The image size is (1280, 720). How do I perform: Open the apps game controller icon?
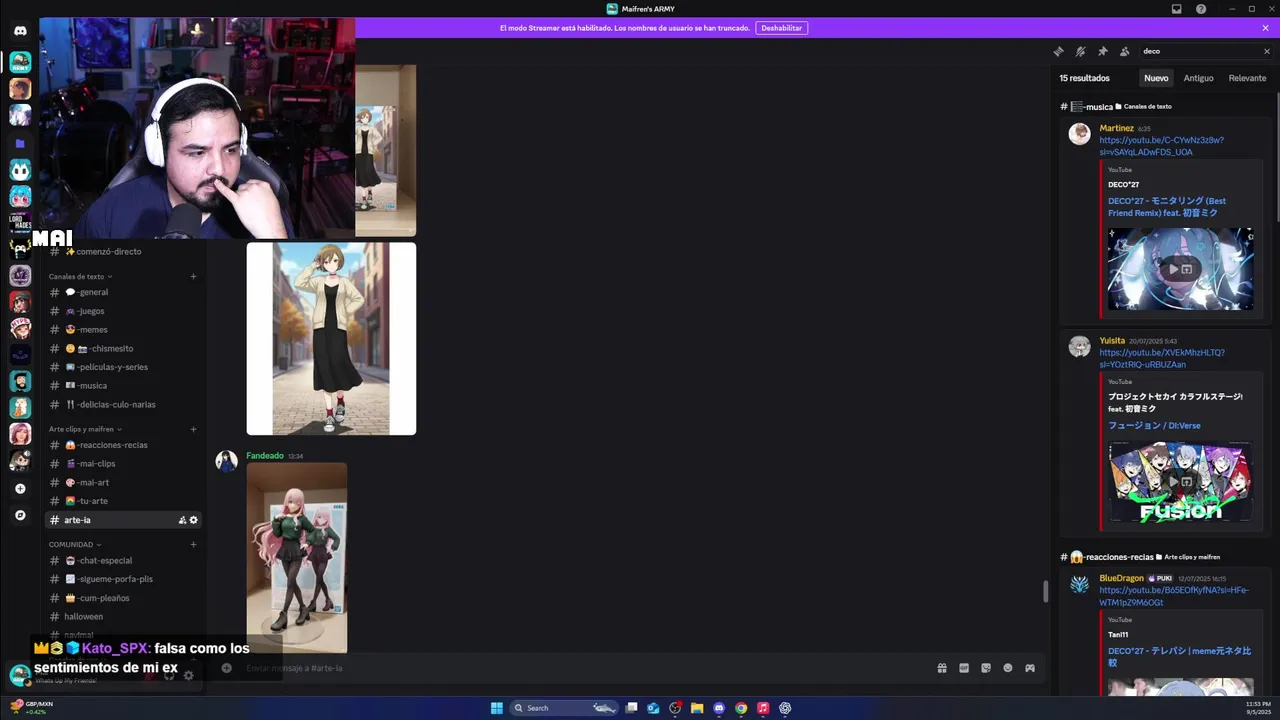[1030, 668]
